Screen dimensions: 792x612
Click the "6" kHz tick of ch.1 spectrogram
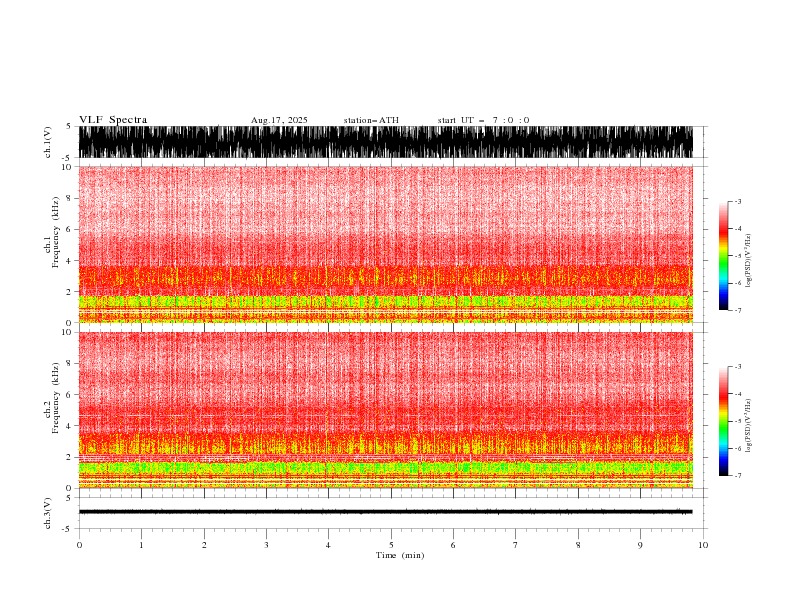click(x=70, y=229)
